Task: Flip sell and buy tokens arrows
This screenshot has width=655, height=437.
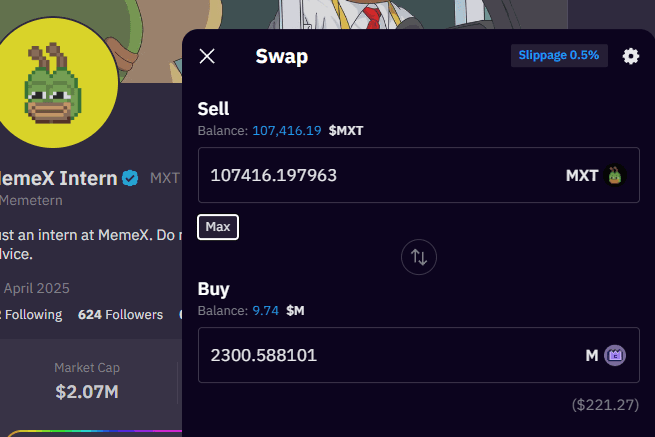Action: pos(419,257)
